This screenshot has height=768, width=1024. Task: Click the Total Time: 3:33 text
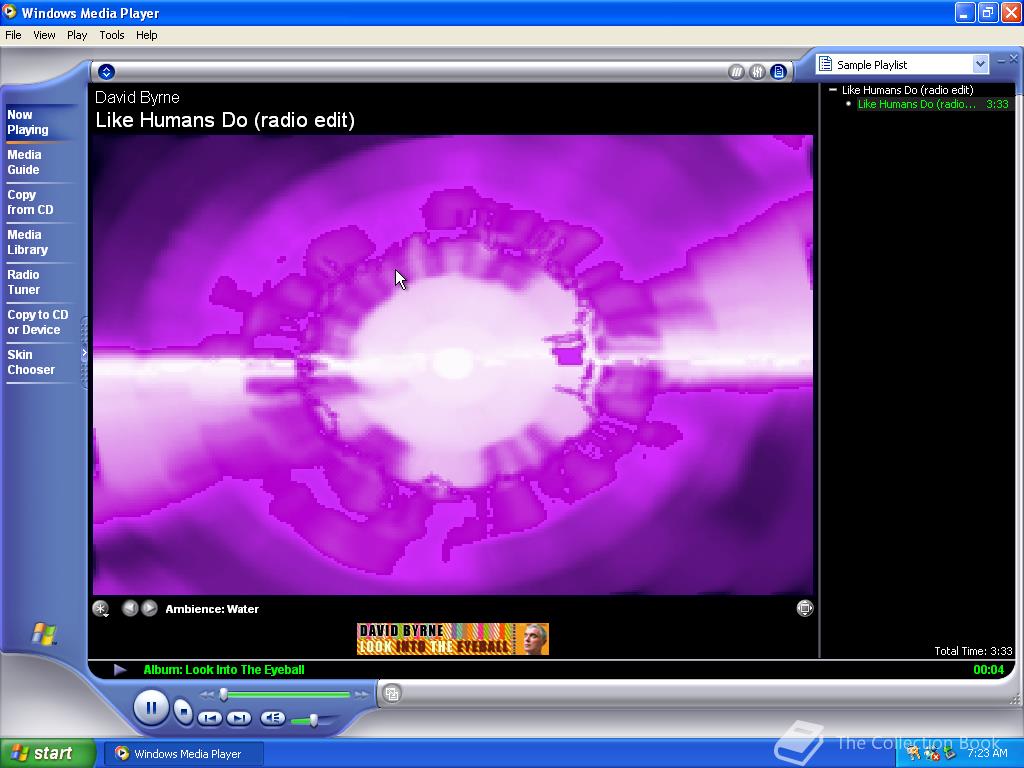(x=973, y=651)
